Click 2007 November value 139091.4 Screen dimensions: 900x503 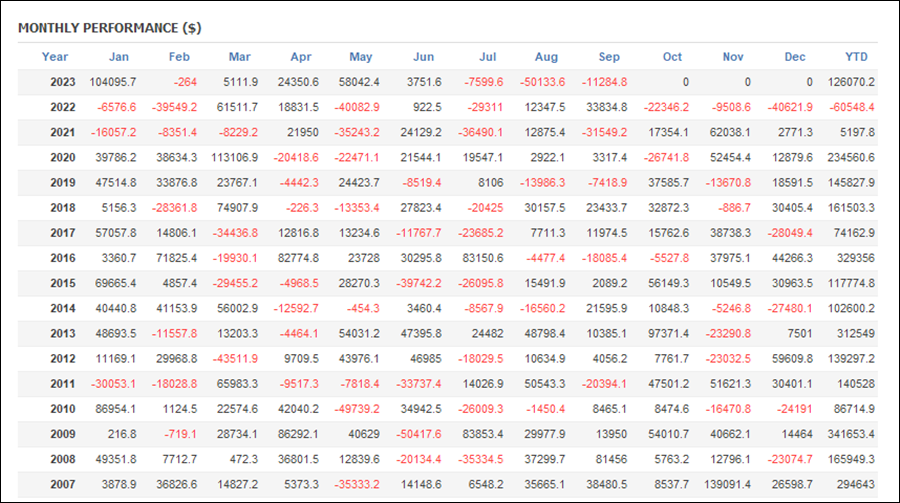click(727, 485)
